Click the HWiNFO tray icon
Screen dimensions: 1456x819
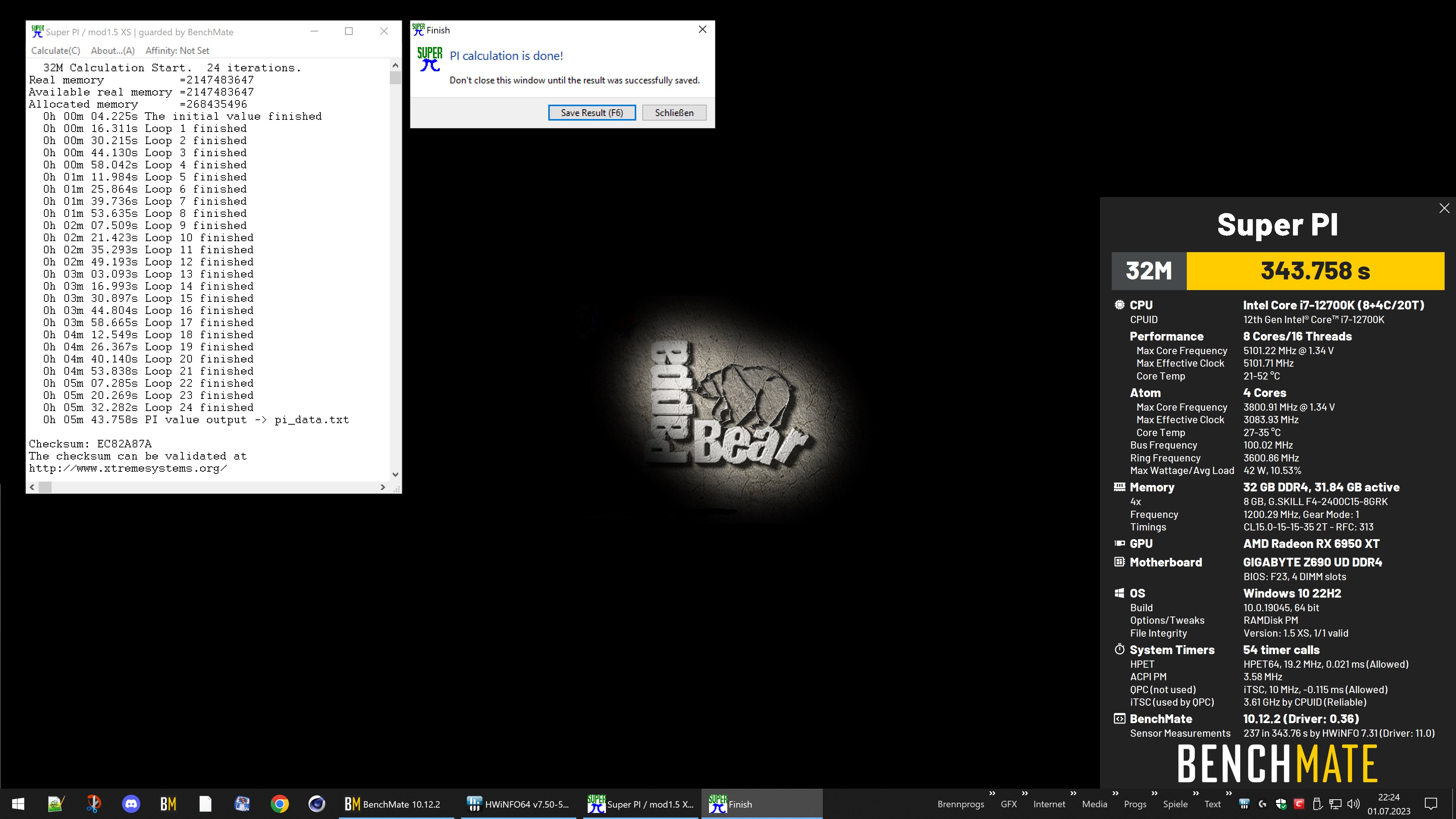(1244, 804)
